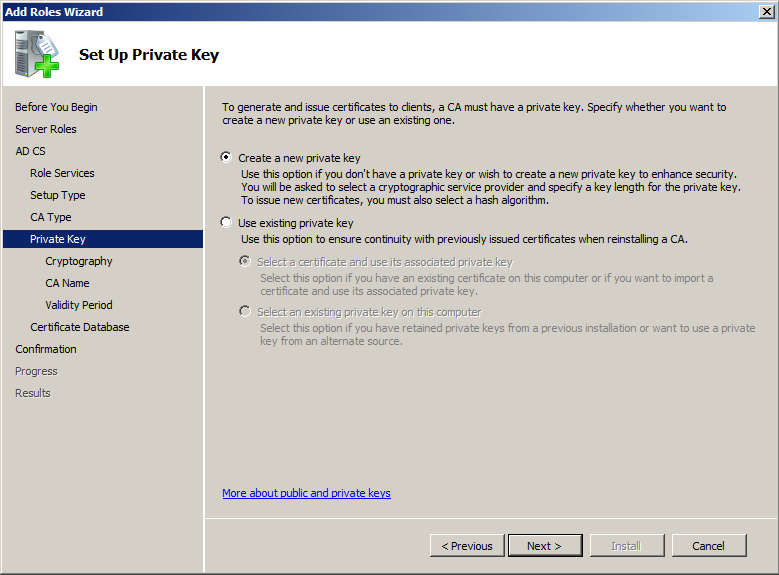Go to CA Name step
This screenshot has height=575, width=779.
click(x=67, y=283)
